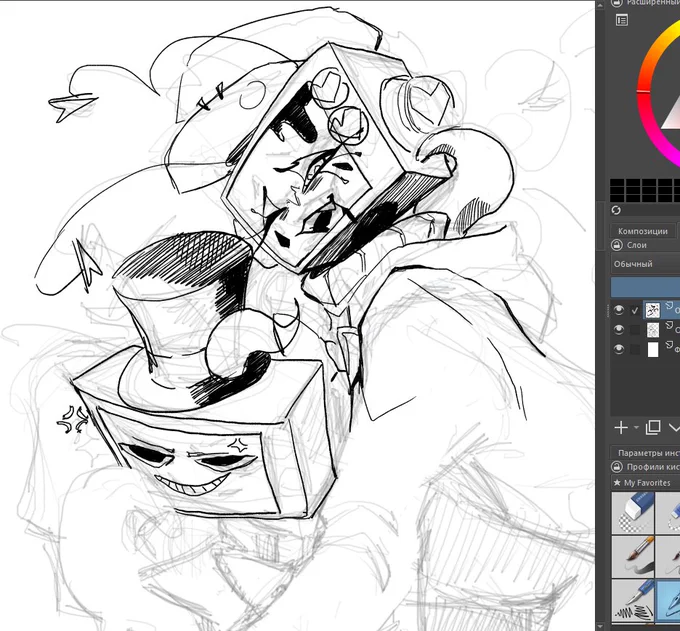
Task: Select the orange-handled paintbrush preset
Action: coord(633,556)
